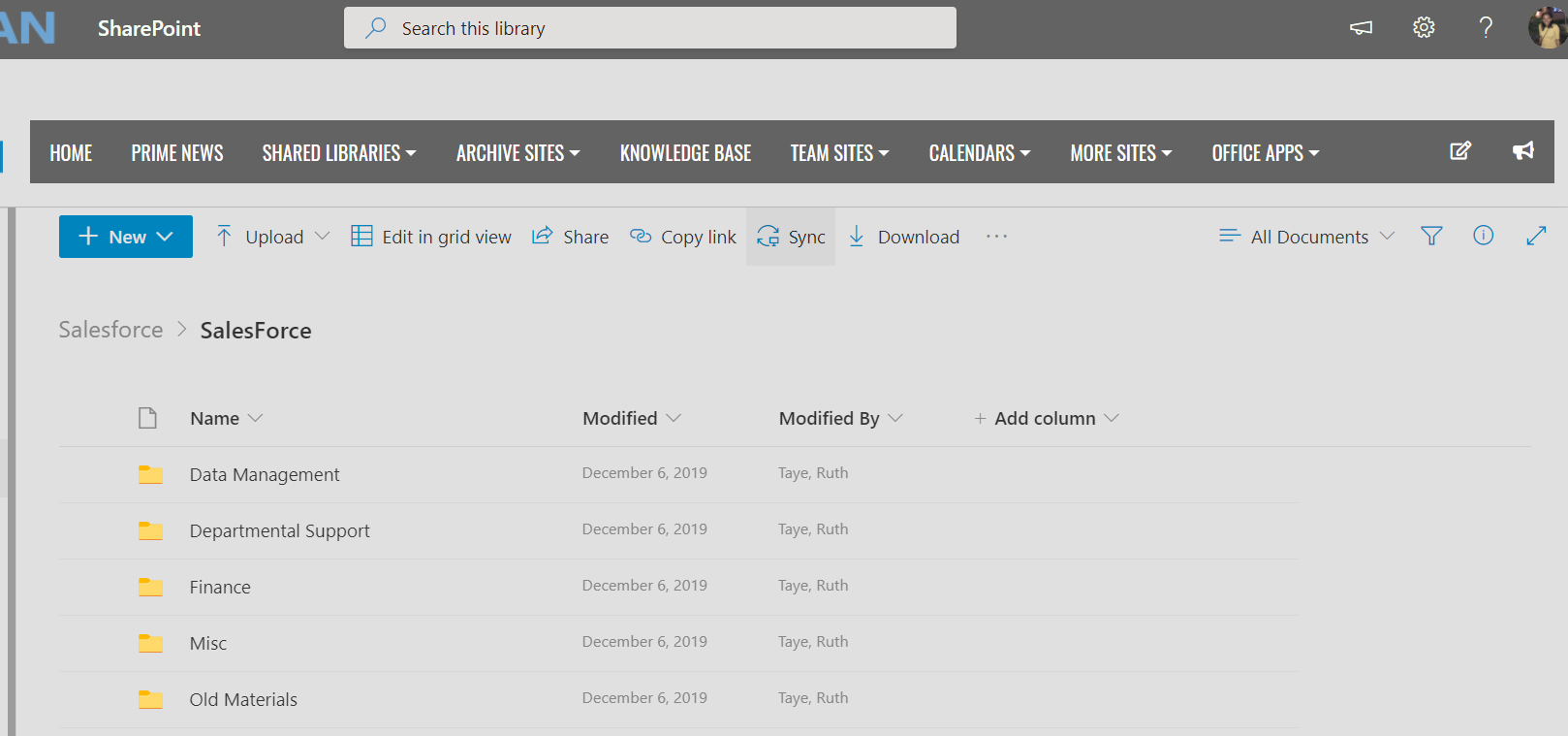Open the All Documents view dropdown
This screenshot has width=1568, height=736.
[1306, 237]
